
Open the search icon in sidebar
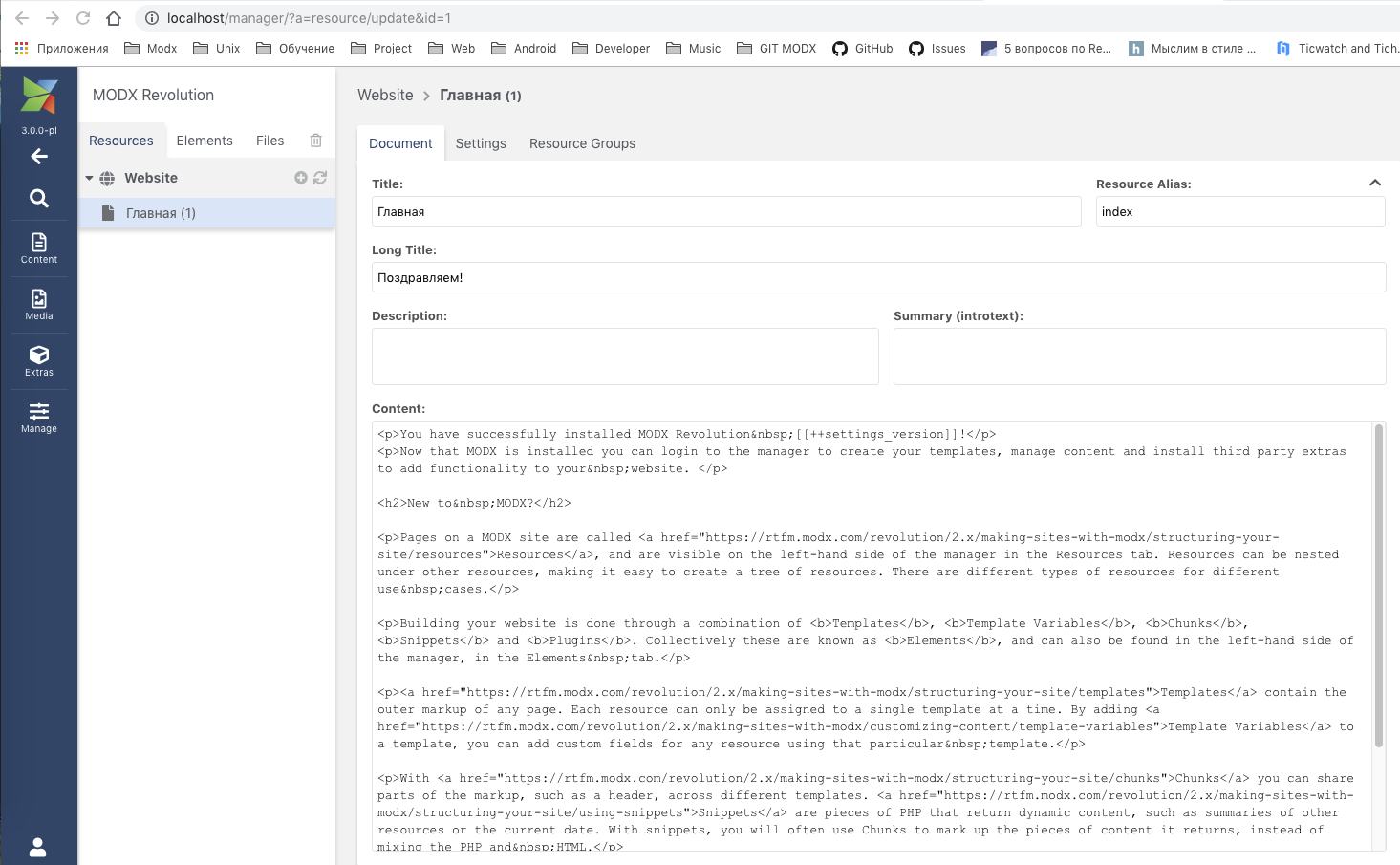pos(39,198)
